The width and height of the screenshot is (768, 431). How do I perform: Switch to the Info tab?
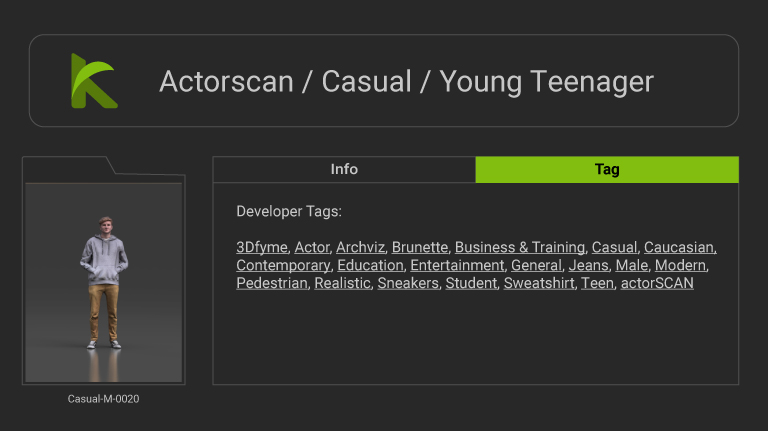[x=344, y=169]
